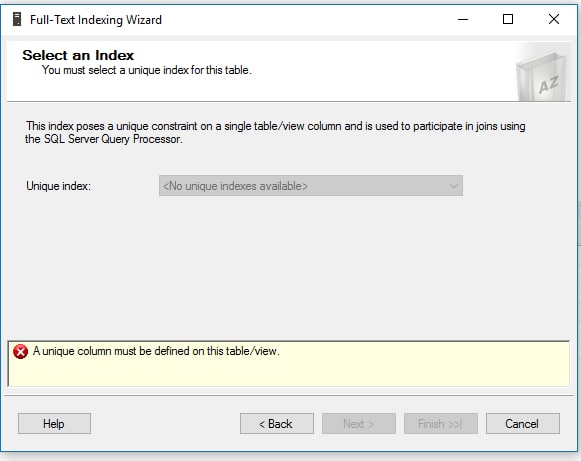
Task: Minimize the wizard window
Action: [463, 19]
